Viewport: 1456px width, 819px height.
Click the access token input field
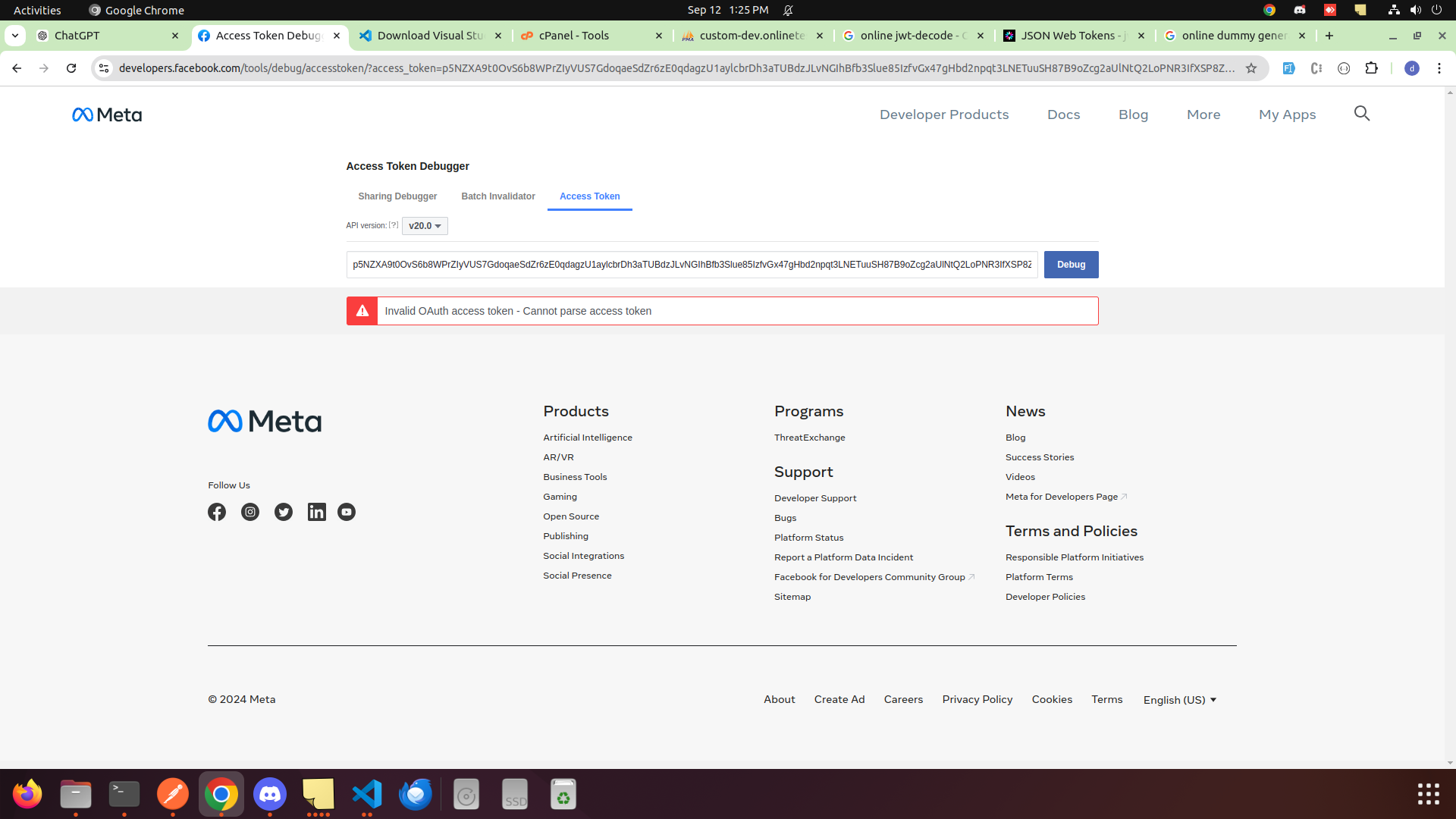(x=692, y=265)
